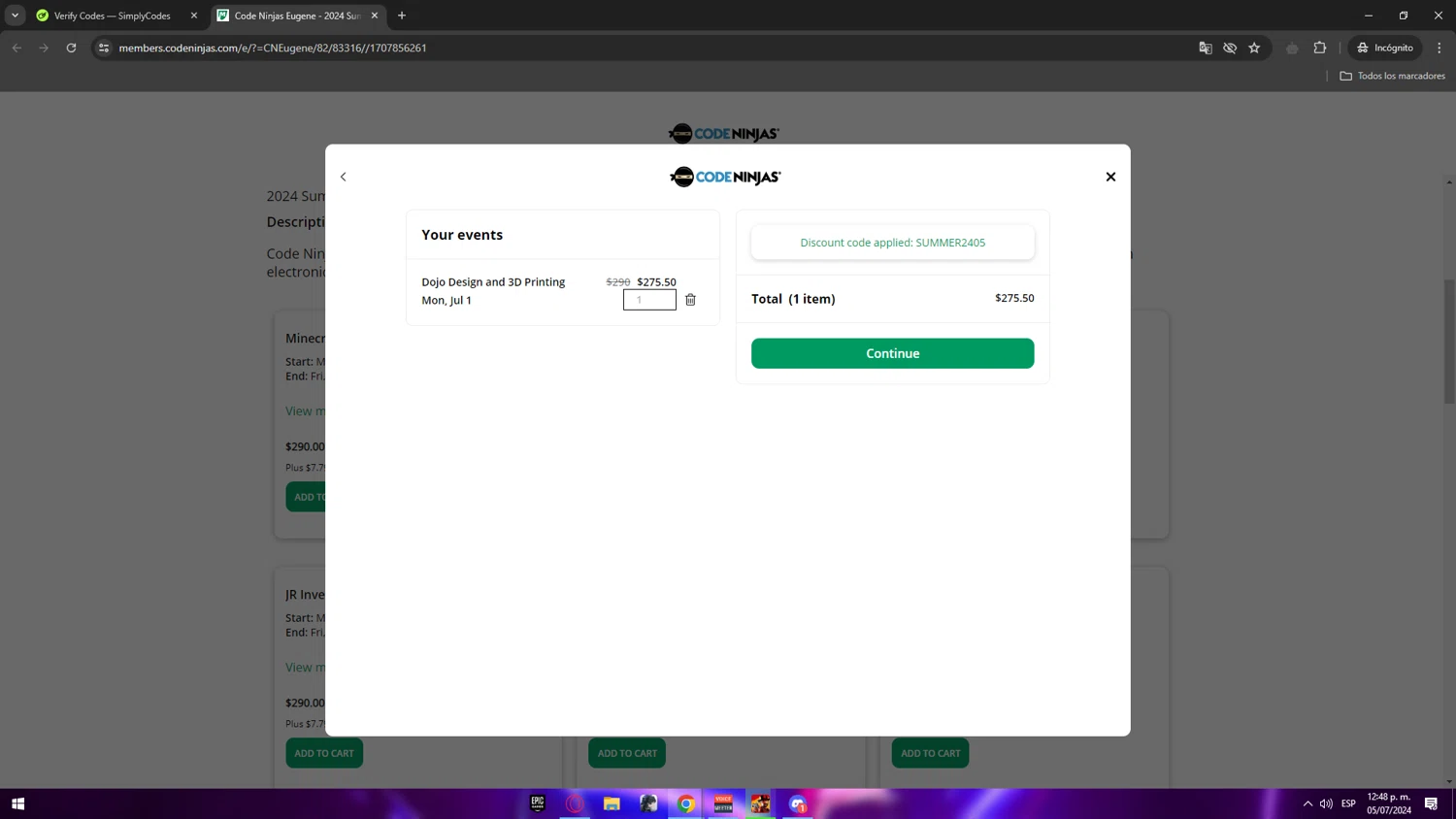Open the cowboy game icon on the taskbar

tap(760, 803)
